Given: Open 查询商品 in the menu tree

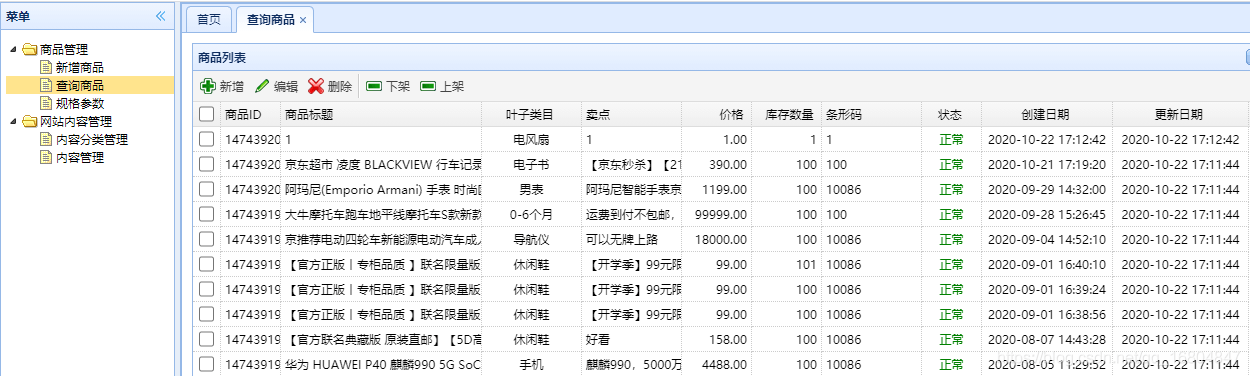Looking at the screenshot, I should [x=80, y=86].
